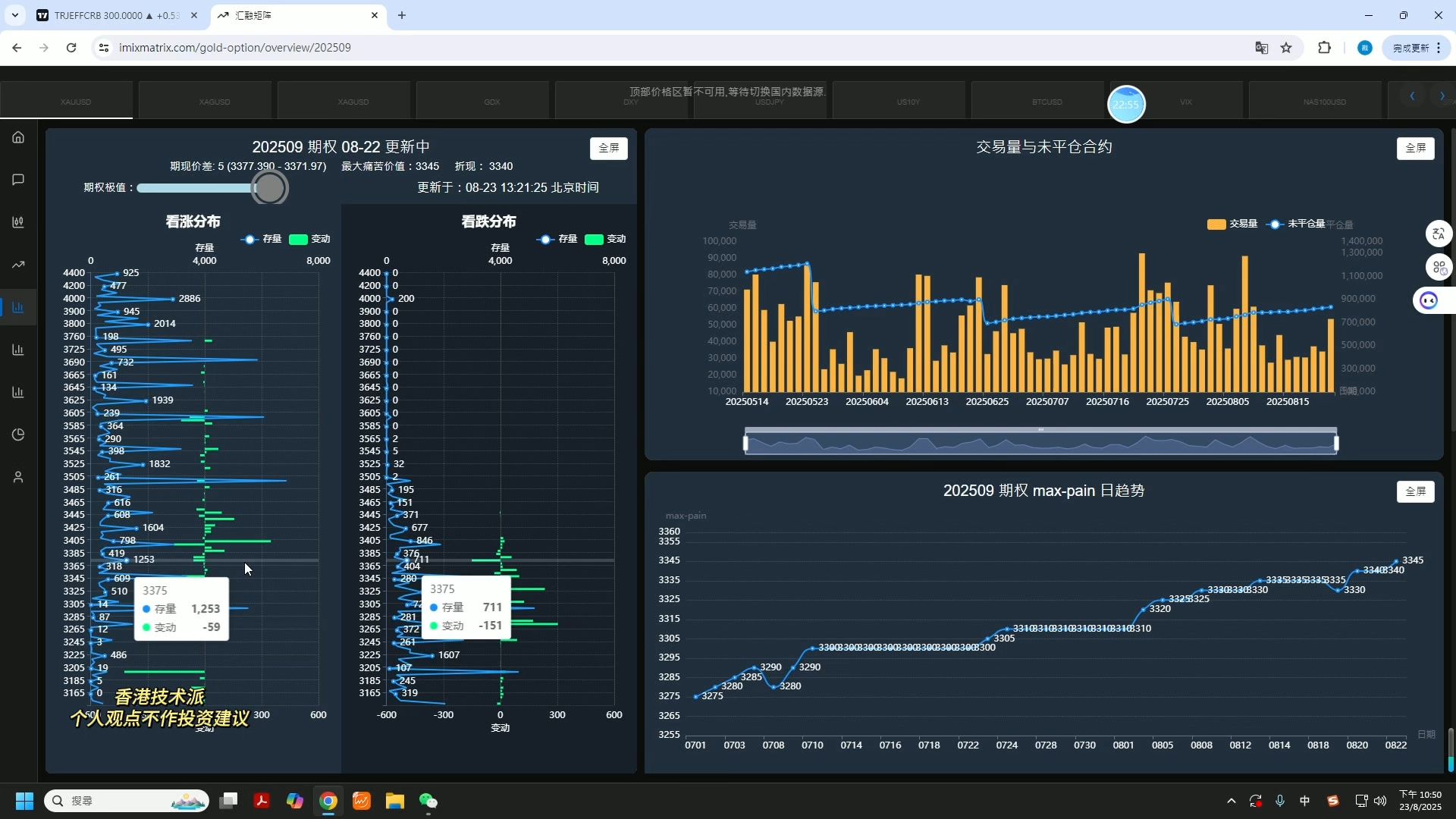The height and width of the screenshot is (819, 1456).
Task: Click the 最大痛苦价值：3345 text
Action: [390, 166]
